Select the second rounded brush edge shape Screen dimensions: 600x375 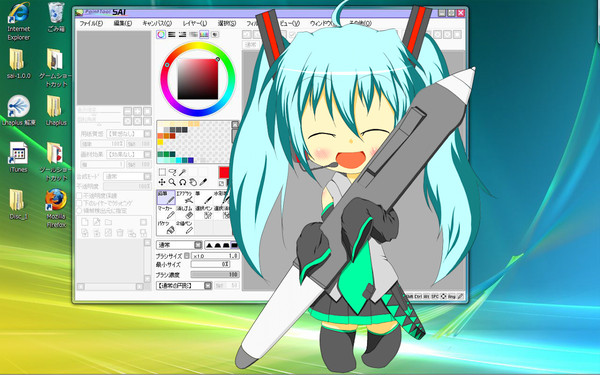217,245
